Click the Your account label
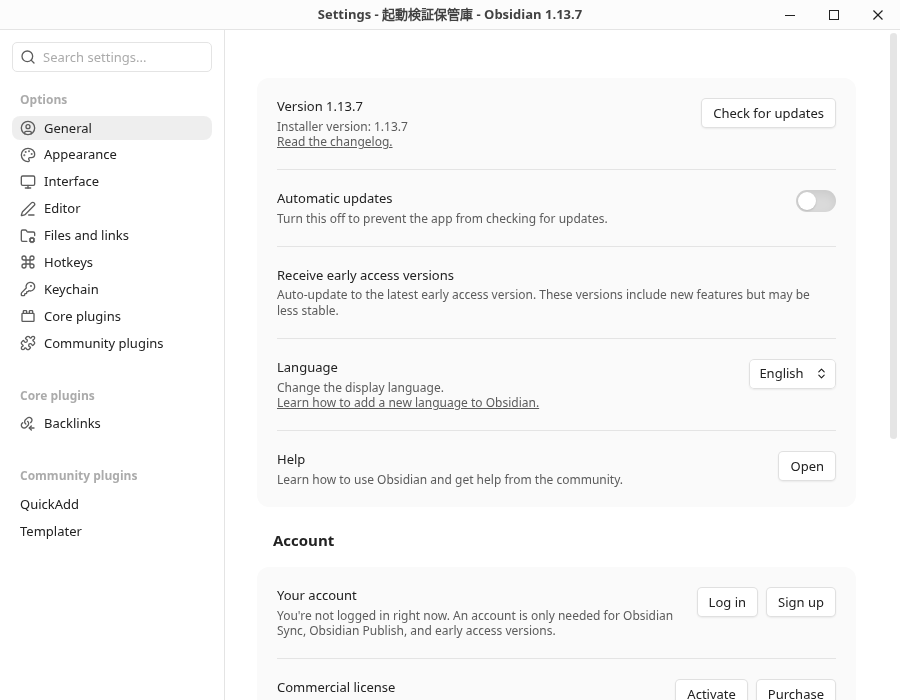The width and height of the screenshot is (900, 700). pyautogui.click(x=316, y=596)
